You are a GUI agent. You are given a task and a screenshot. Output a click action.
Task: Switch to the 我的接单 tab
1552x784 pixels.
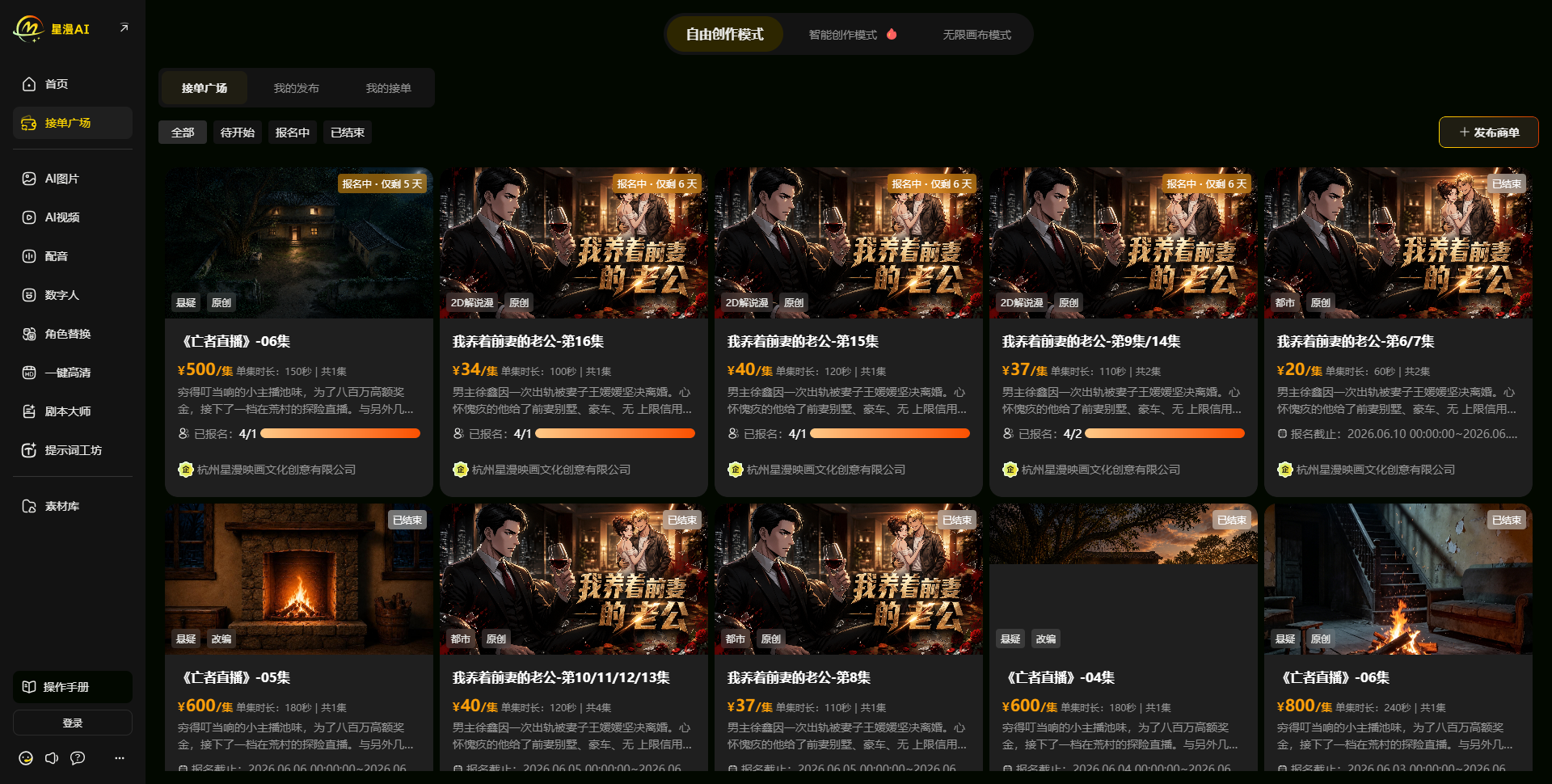coord(389,88)
